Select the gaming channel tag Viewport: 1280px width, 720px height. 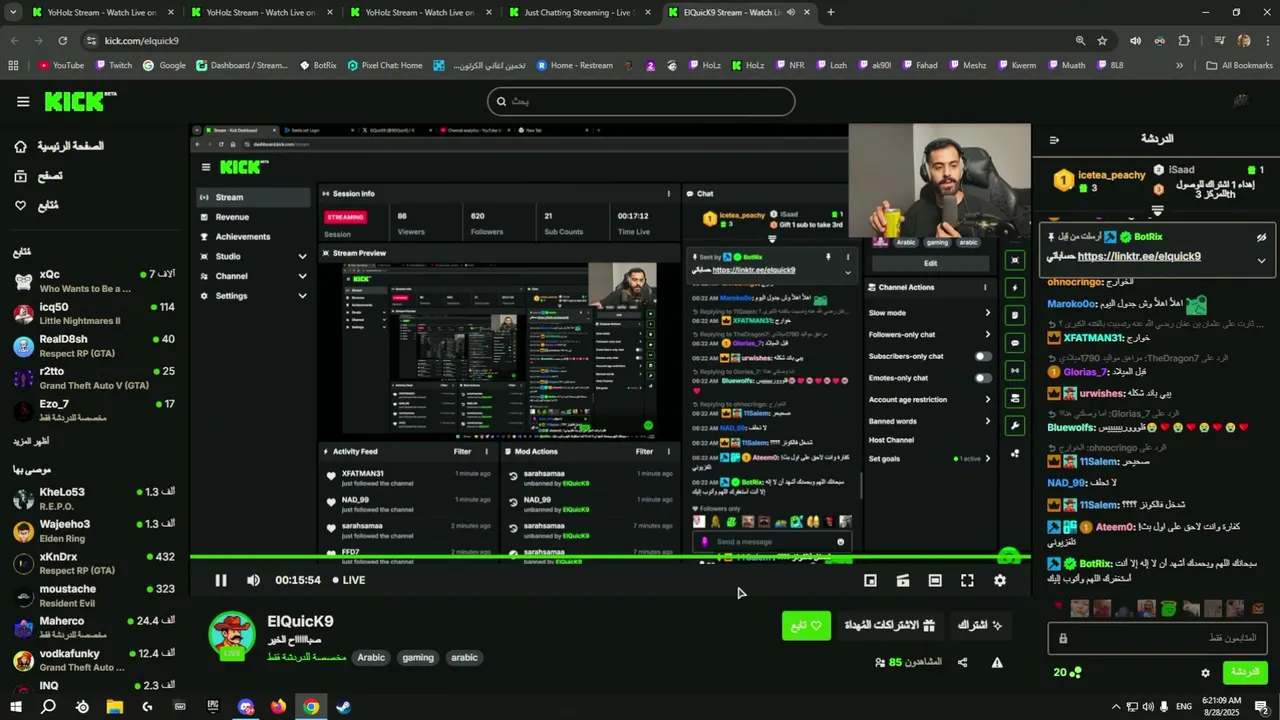point(418,658)
